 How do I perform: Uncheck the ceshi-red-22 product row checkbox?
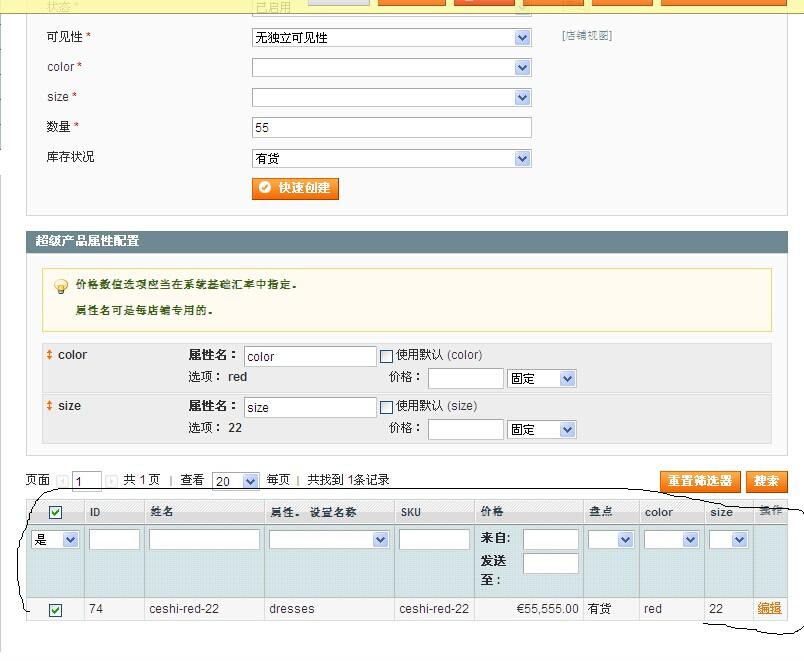tap(56, 610)
